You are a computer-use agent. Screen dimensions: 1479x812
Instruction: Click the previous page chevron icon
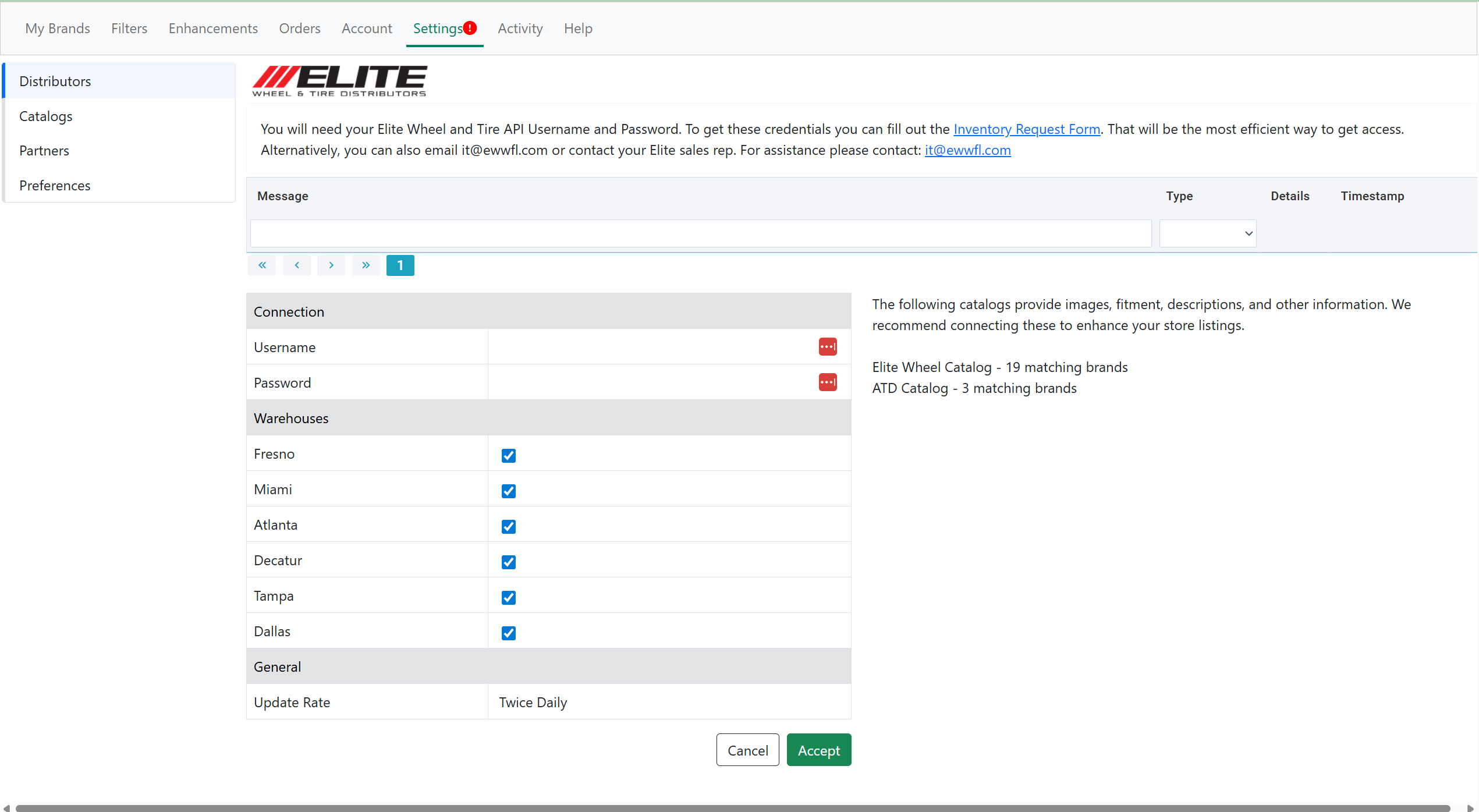click(297, 265)
